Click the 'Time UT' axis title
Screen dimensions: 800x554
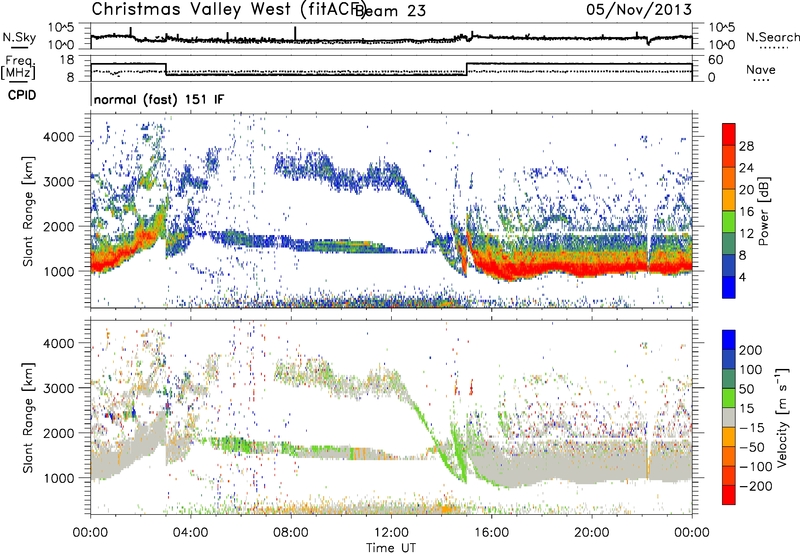[x=391, y=548]
